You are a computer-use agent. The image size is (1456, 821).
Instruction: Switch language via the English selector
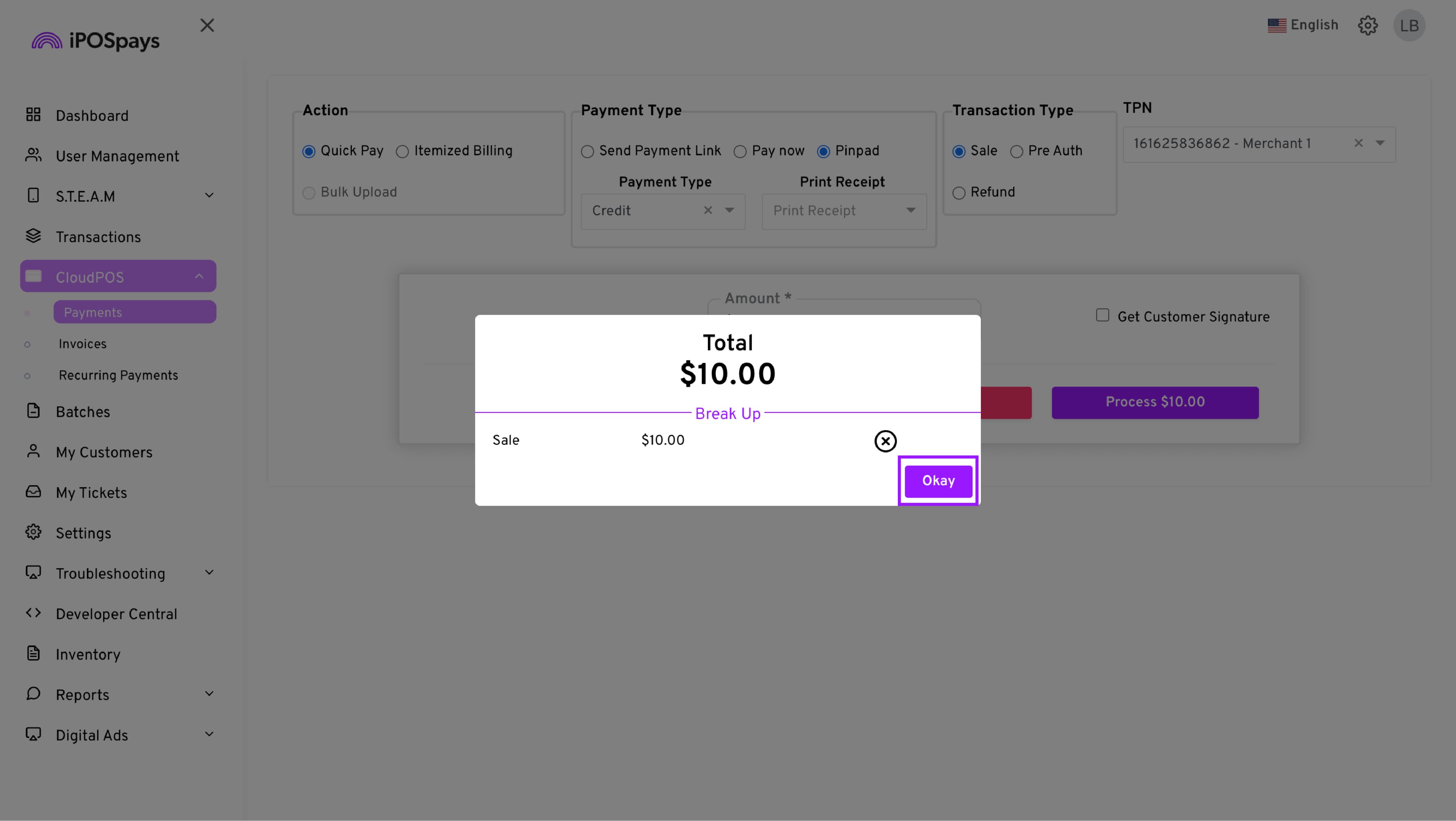coord(1303,25)
